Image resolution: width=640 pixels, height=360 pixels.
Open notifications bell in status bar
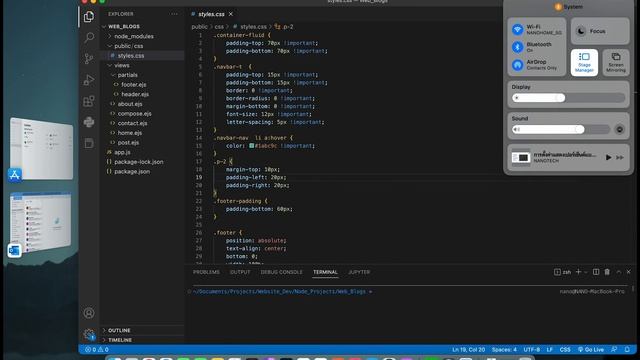point(627,349)
